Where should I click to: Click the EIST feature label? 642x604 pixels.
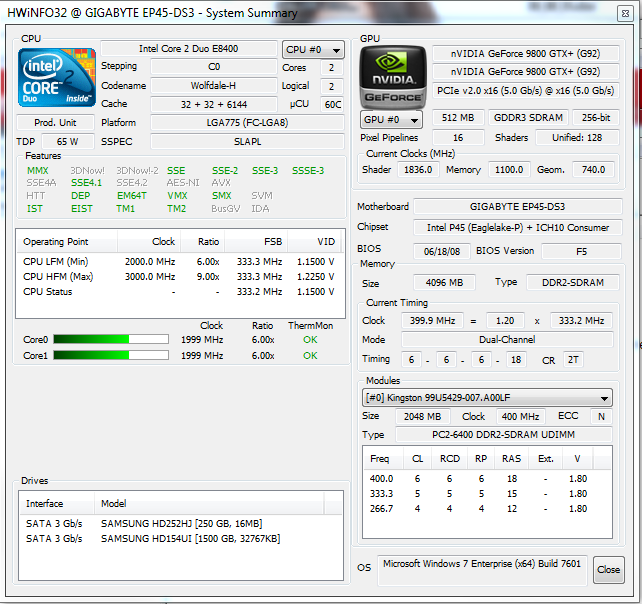click(82, 209)
